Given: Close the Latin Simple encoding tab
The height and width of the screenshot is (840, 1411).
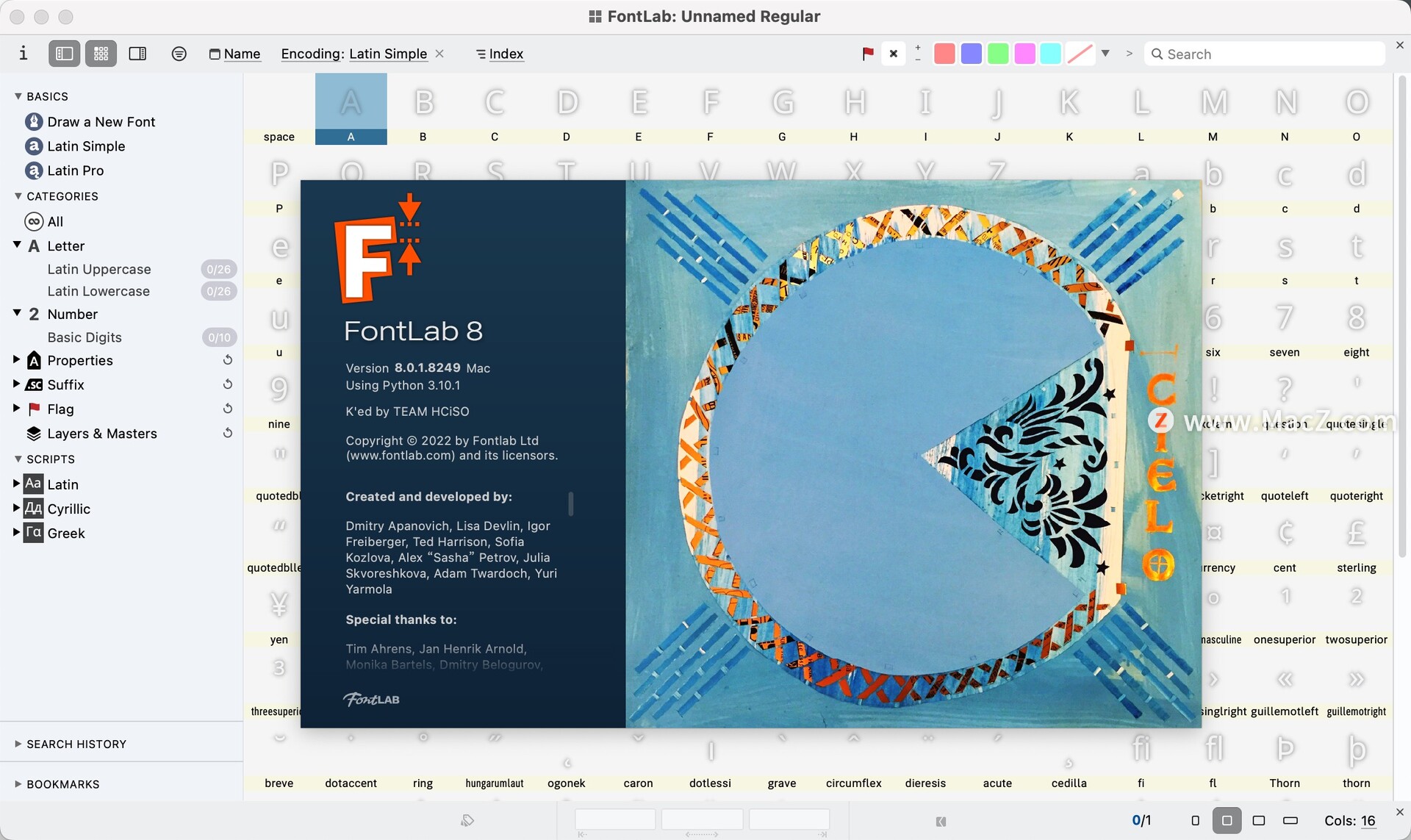Looking at the screenshot, I should 439,54.
